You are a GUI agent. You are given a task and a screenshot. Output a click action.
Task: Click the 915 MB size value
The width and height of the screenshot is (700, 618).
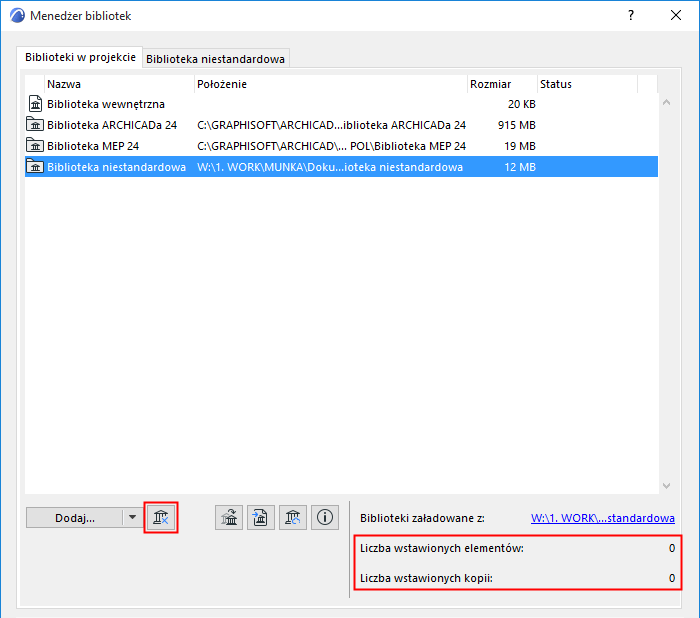click(517, 125)
